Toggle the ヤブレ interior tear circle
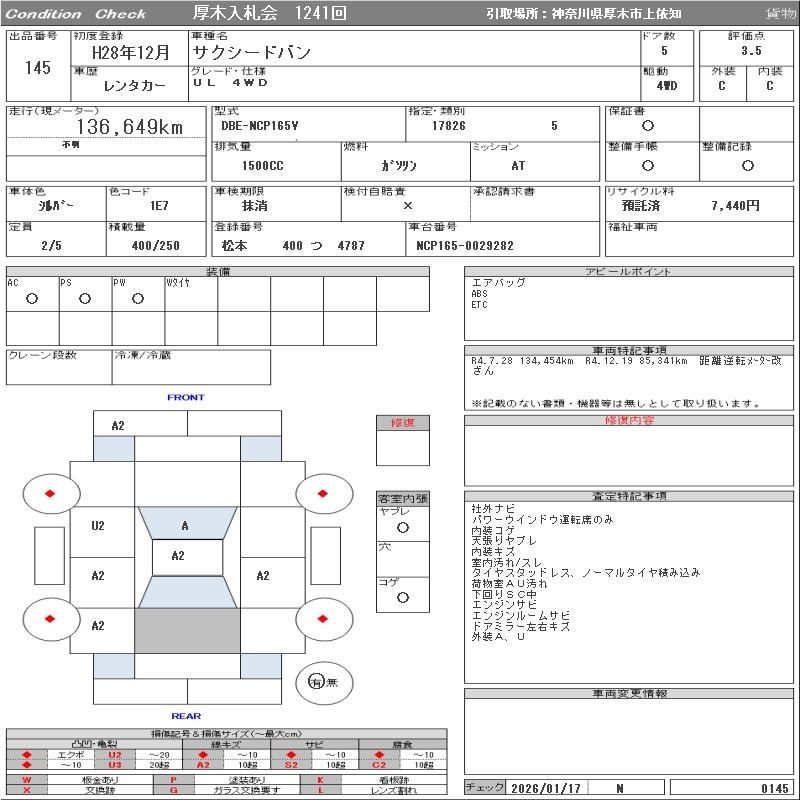Image resolution: width=800 pixels, height=800 pixels. click(402, 527)
